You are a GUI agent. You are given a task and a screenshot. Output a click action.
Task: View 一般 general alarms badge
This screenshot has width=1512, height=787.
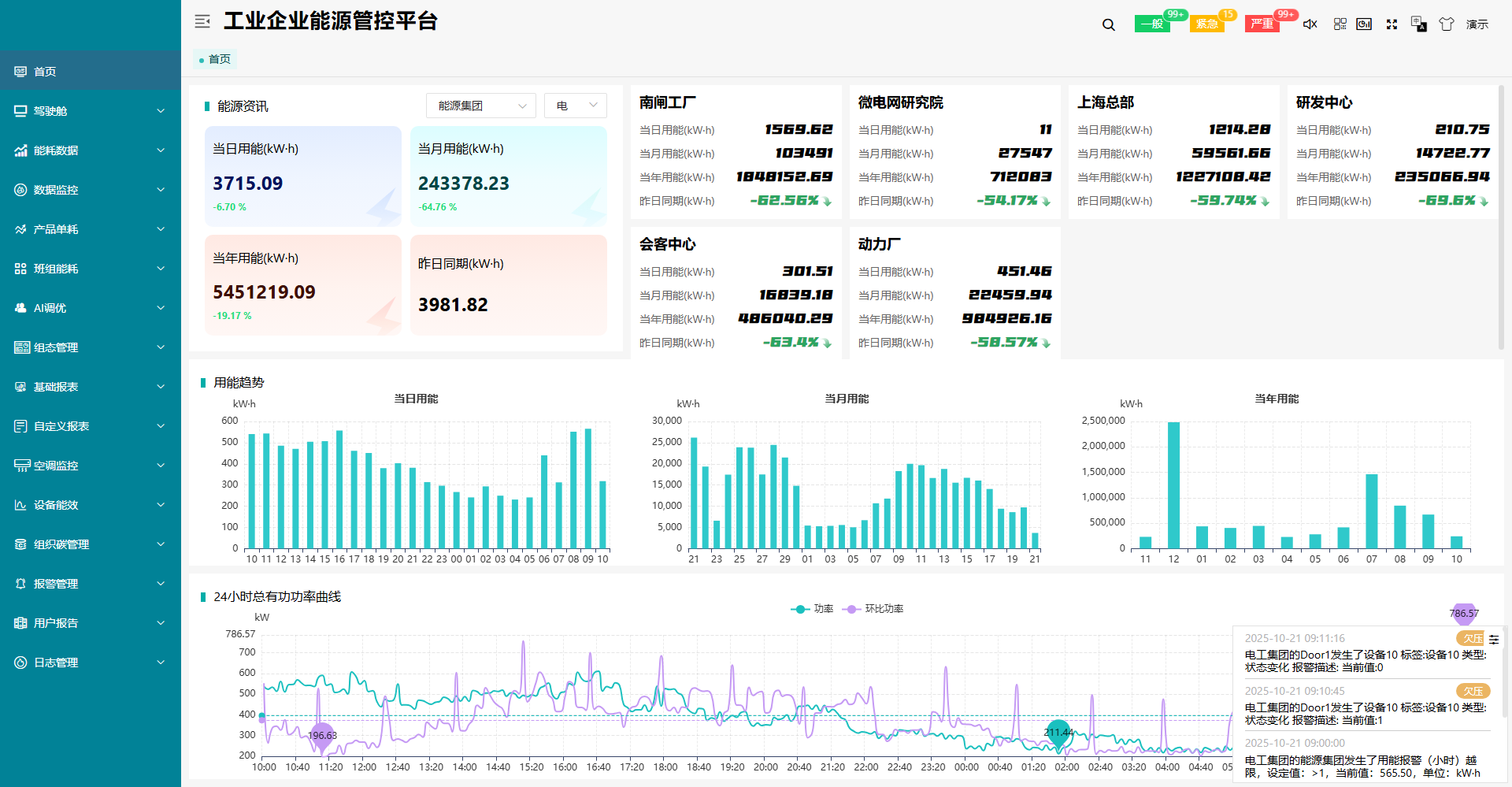pos(1153,24)
